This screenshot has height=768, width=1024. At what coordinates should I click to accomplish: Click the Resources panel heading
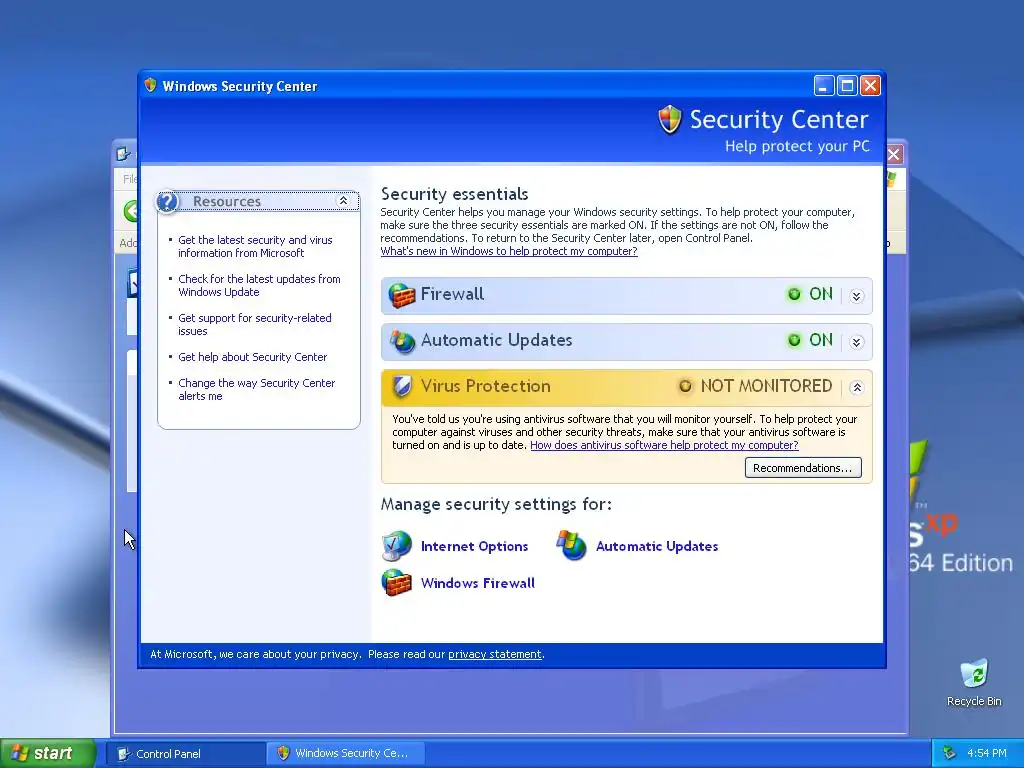pos(227,201)
